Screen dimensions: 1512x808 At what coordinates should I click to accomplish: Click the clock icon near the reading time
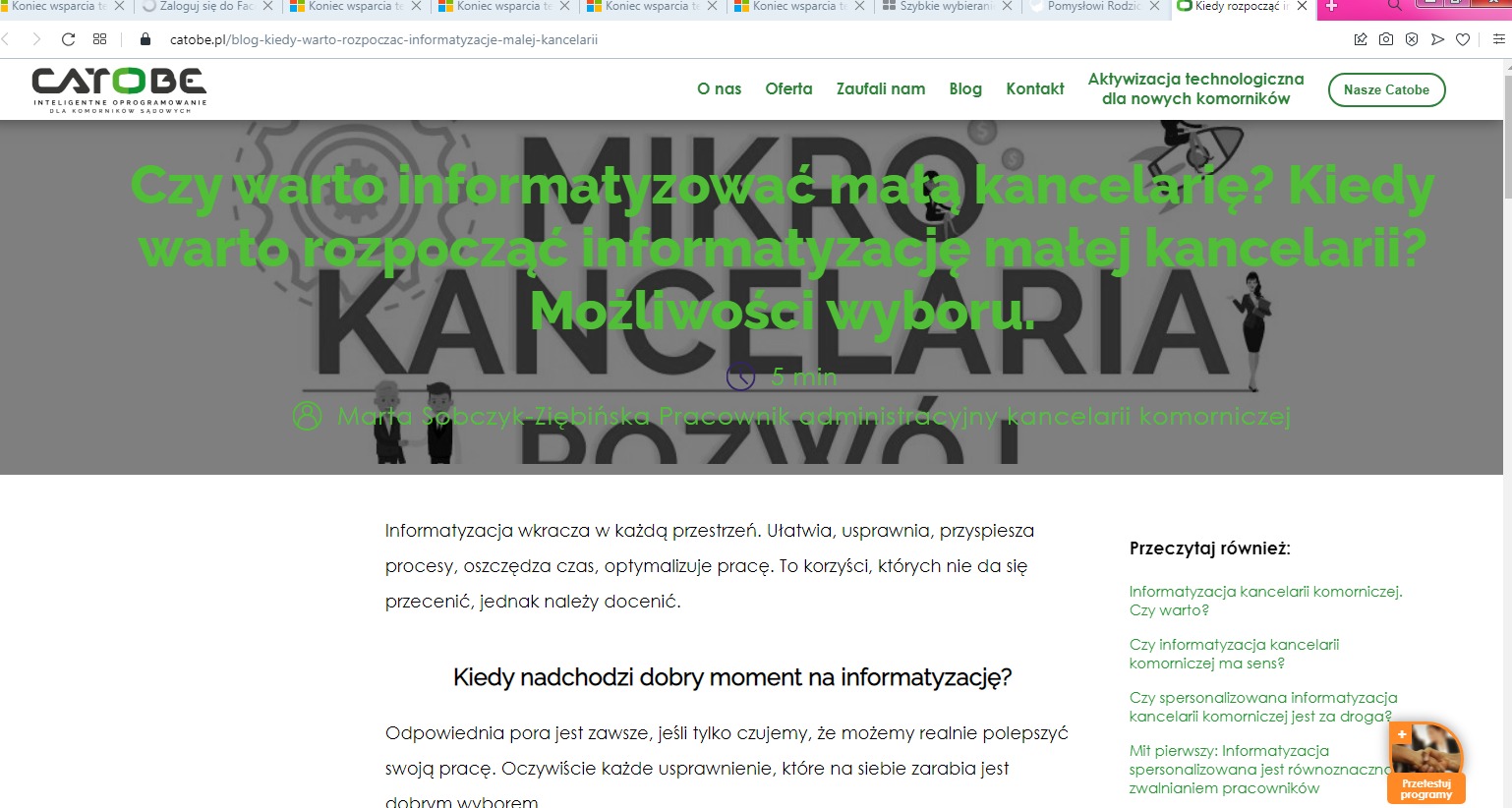[739, 376]
